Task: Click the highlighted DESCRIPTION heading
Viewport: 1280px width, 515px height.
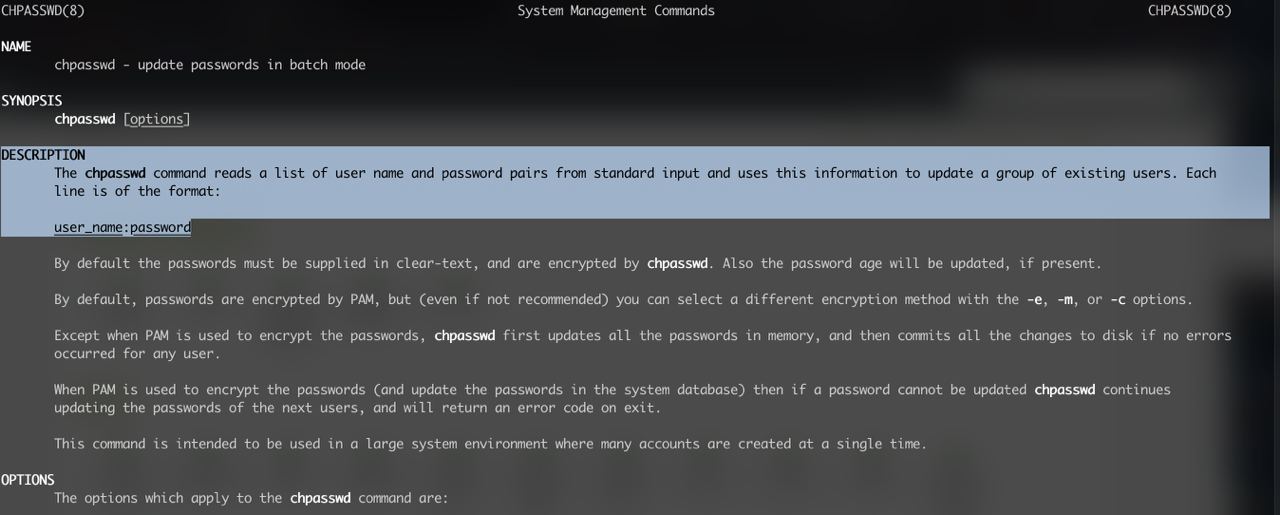Action: [43, 155]
